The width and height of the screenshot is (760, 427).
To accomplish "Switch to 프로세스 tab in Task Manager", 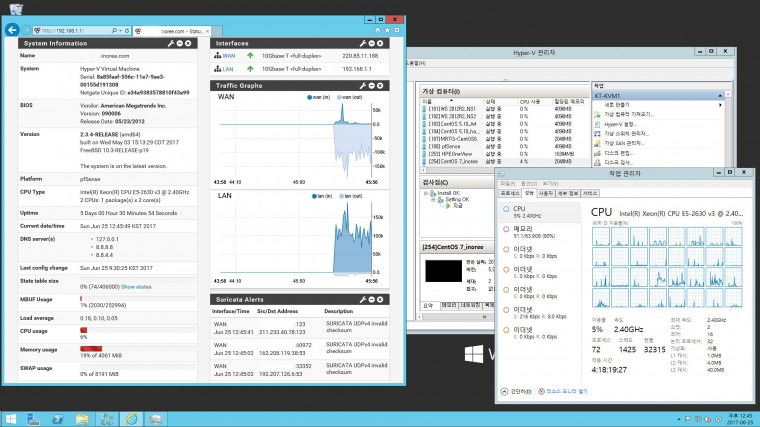I will [x=510, y=193].
